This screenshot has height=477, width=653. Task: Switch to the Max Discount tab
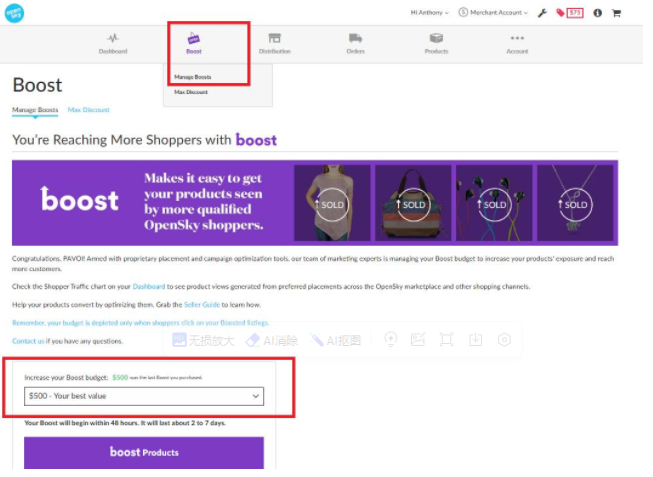click(x=90, y=111)
